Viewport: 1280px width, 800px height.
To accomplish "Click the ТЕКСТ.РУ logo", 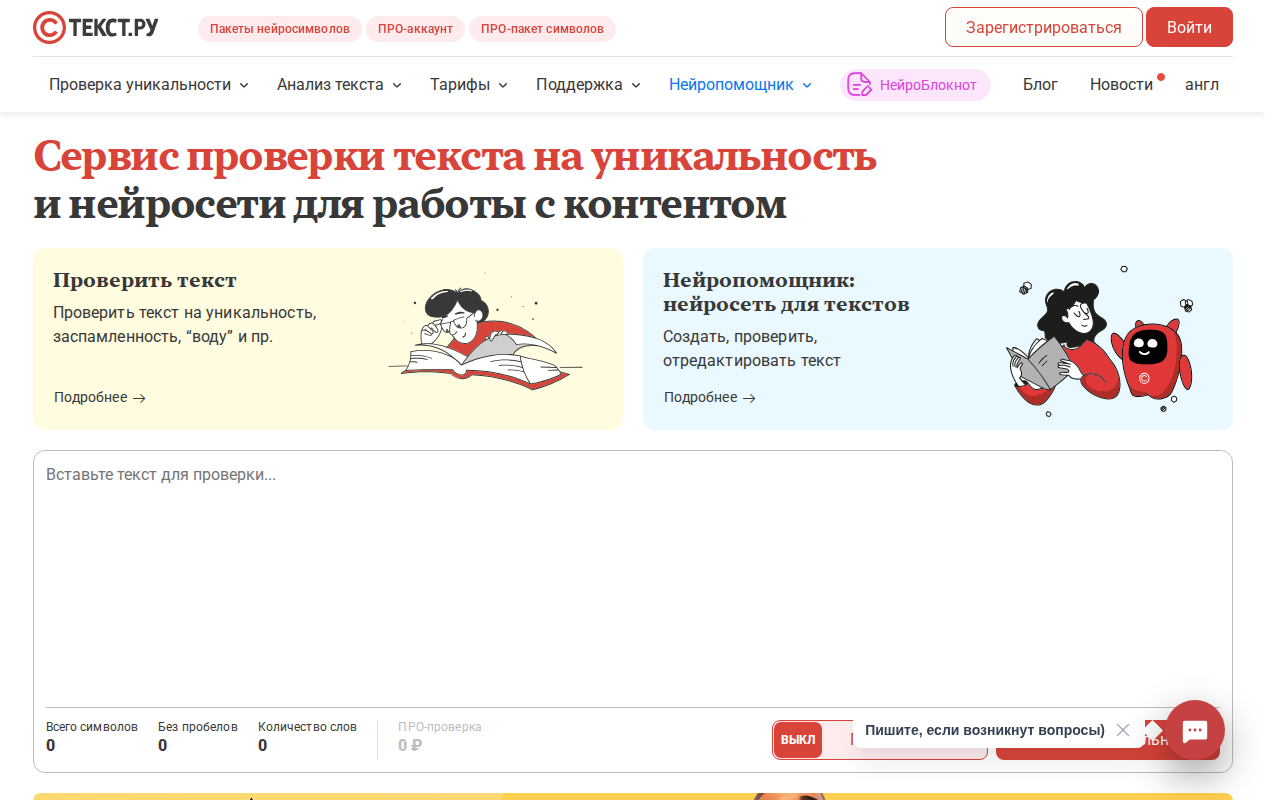I will (x=95, y=28).
